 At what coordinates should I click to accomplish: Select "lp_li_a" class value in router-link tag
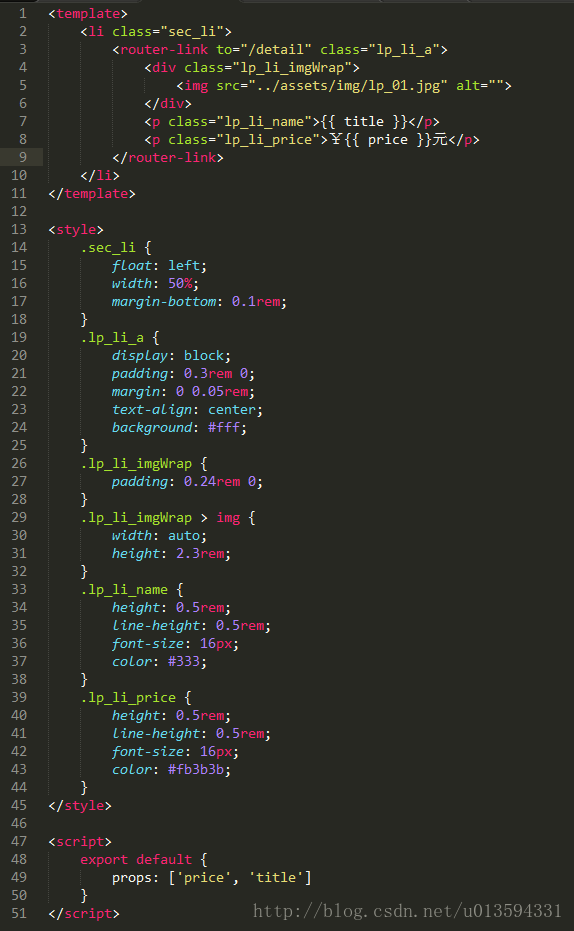pyautogui.click(x=404, y=49)
